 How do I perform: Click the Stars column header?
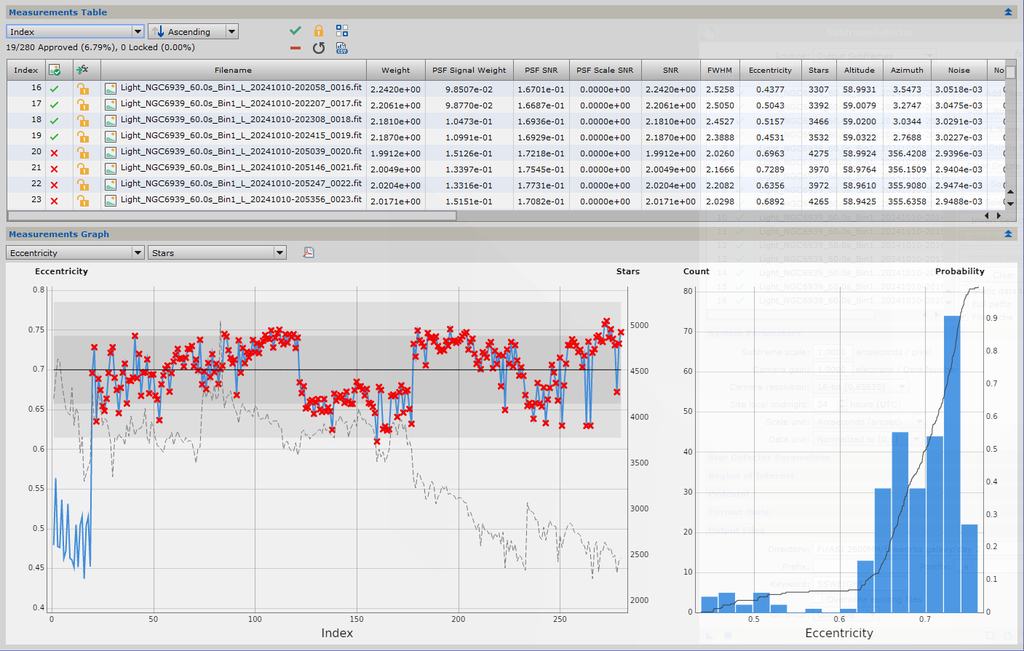(818, 70)
